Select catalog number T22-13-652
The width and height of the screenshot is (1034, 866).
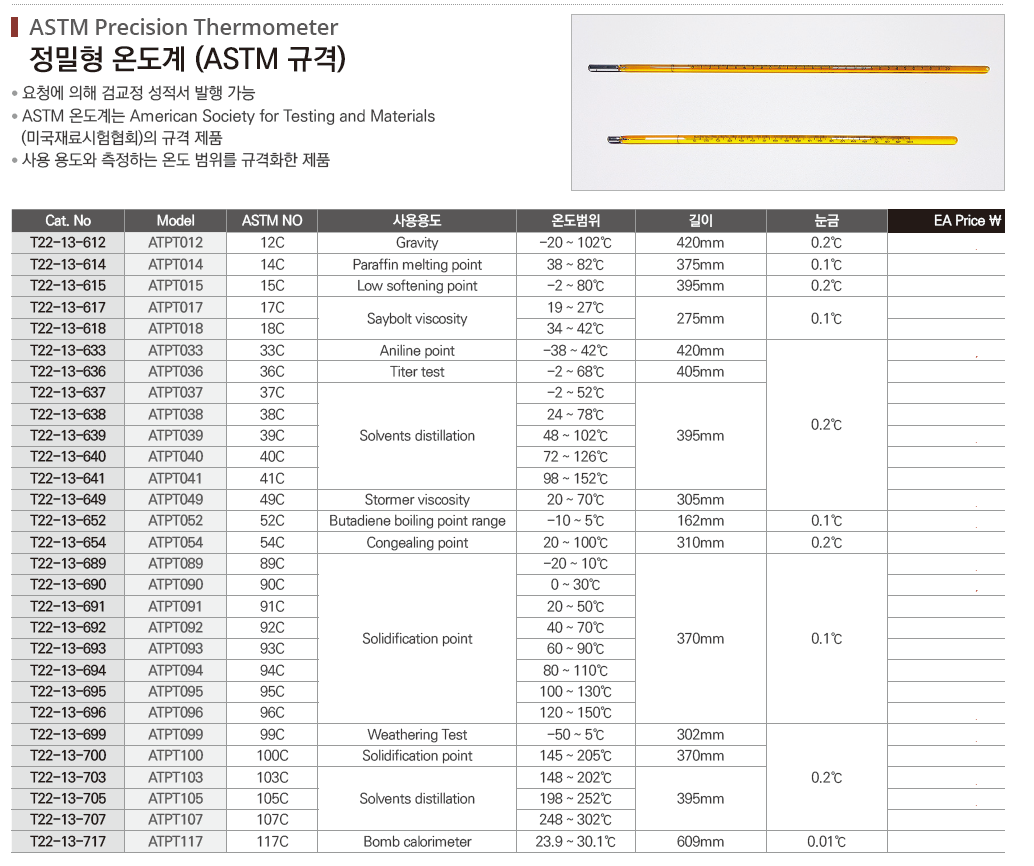68,520
